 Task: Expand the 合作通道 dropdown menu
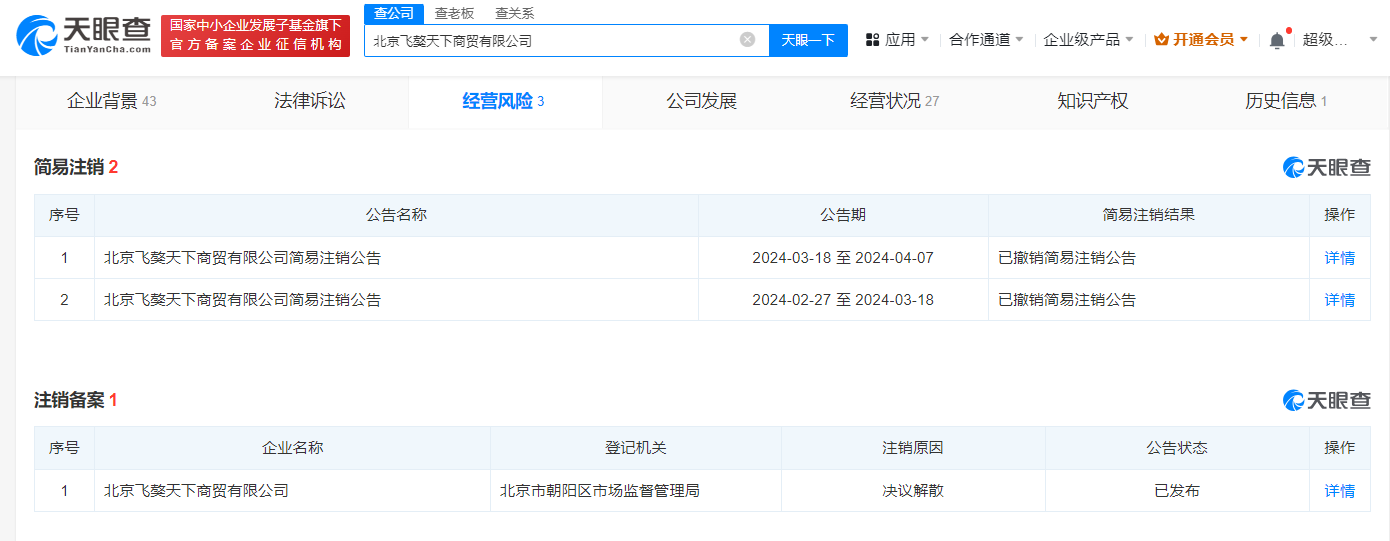986,40
